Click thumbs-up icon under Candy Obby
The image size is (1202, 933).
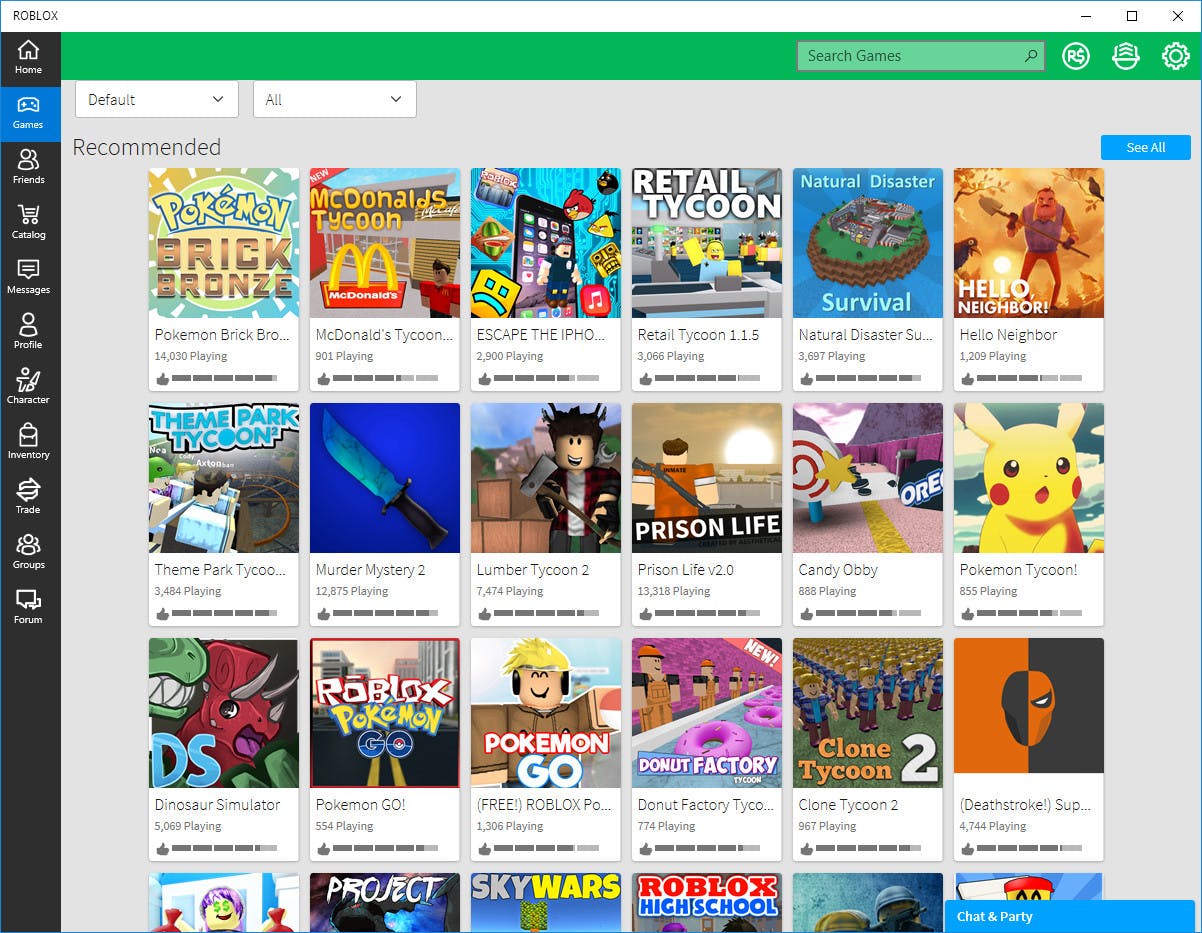(807, 614)
